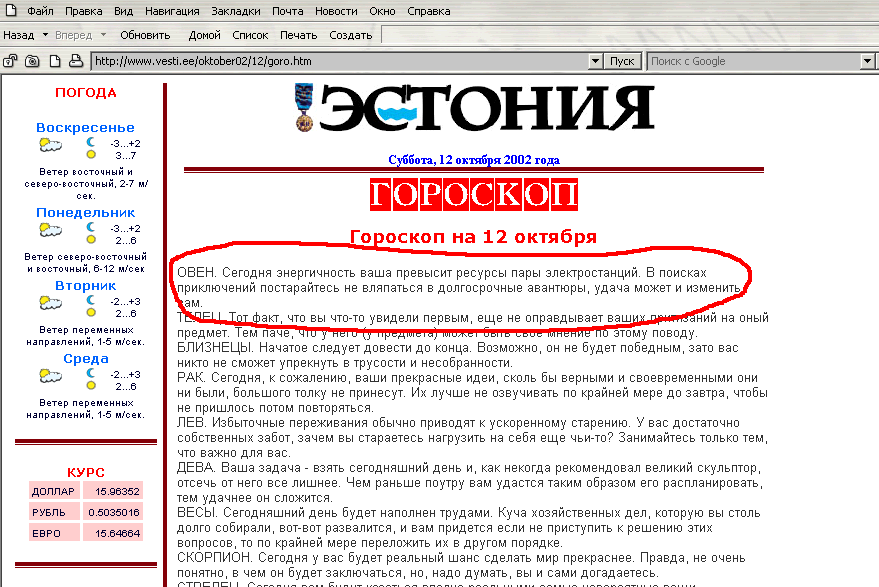The image size is (879, 587).
Task: Click the yellow sun icon under Понедельник
Action: point(91,240)
